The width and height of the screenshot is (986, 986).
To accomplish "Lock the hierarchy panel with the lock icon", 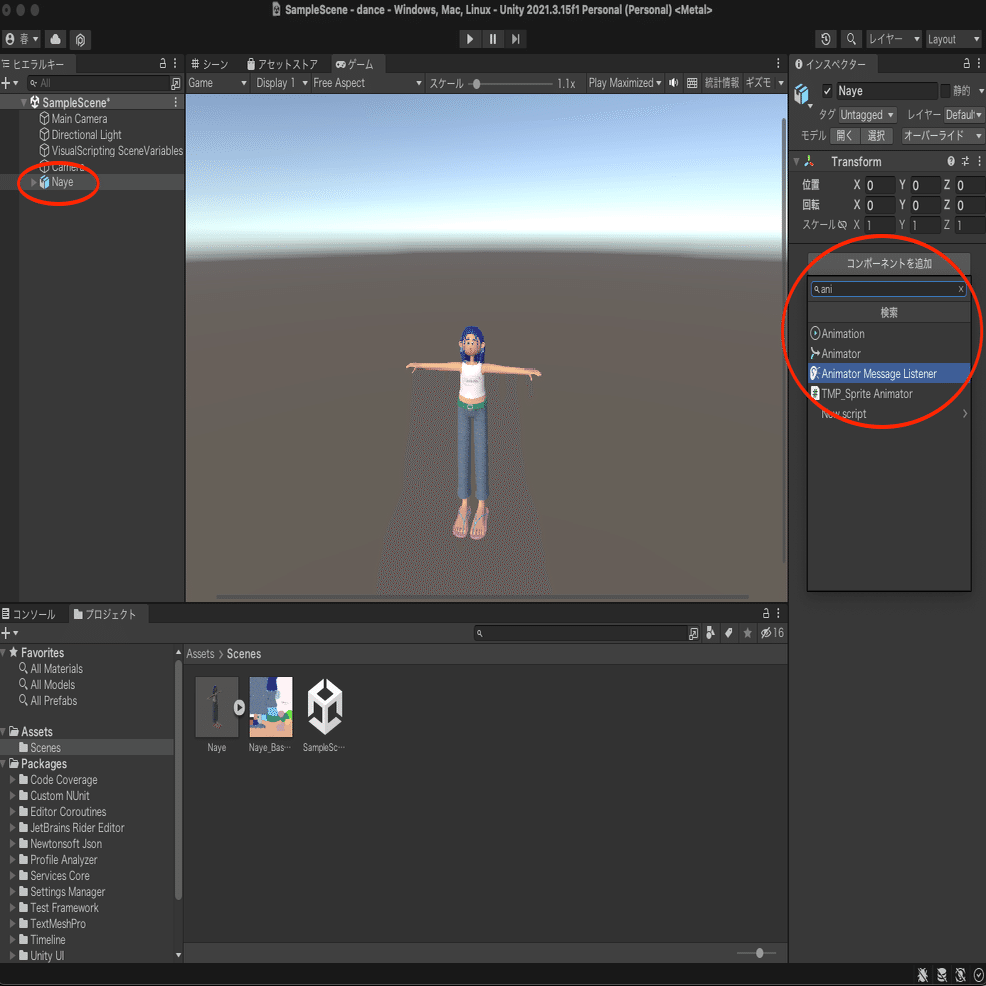I will (x=163, y=64).
